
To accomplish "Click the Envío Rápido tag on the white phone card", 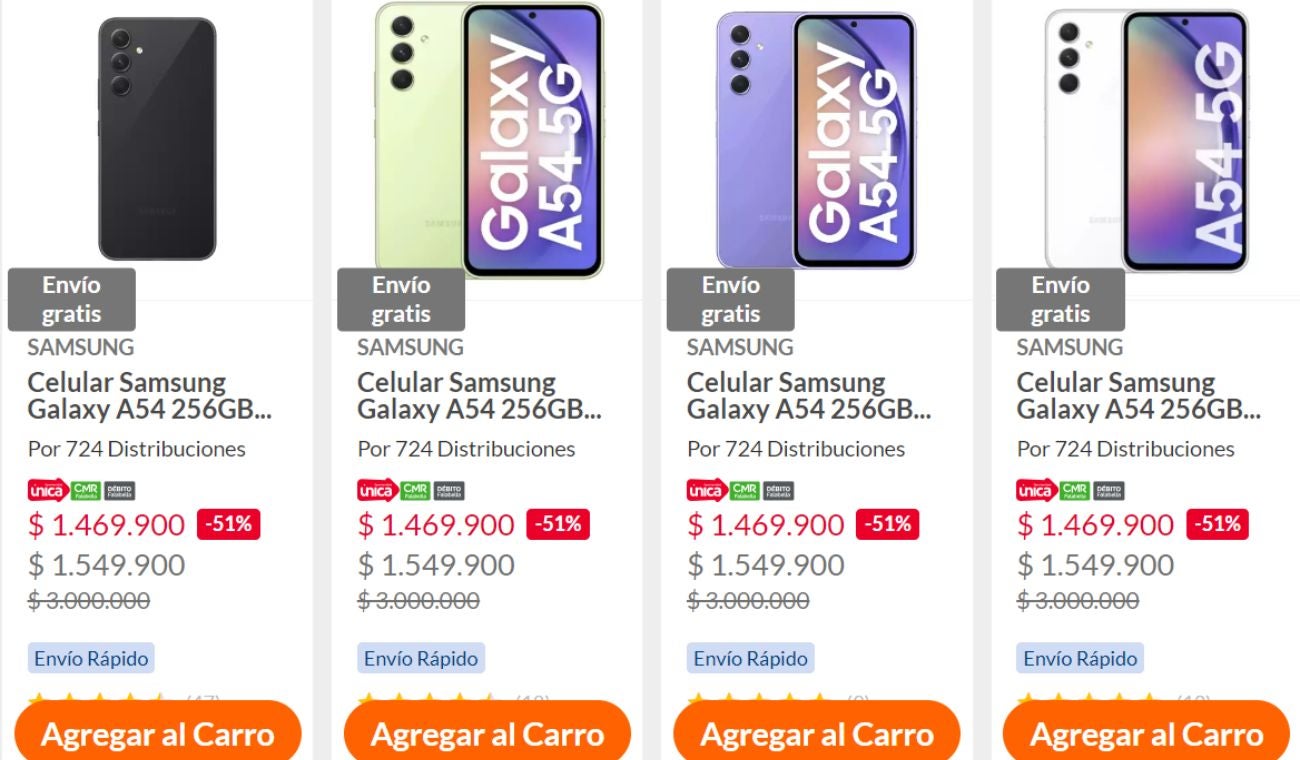I will (1081, 658).
